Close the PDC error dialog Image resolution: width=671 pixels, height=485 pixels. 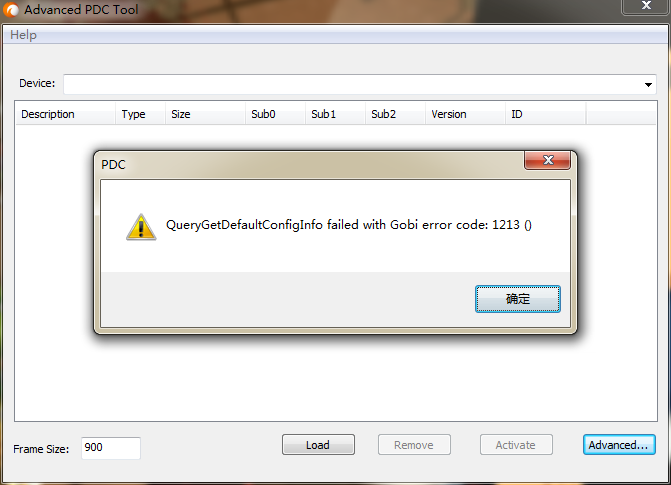point(547,160)
